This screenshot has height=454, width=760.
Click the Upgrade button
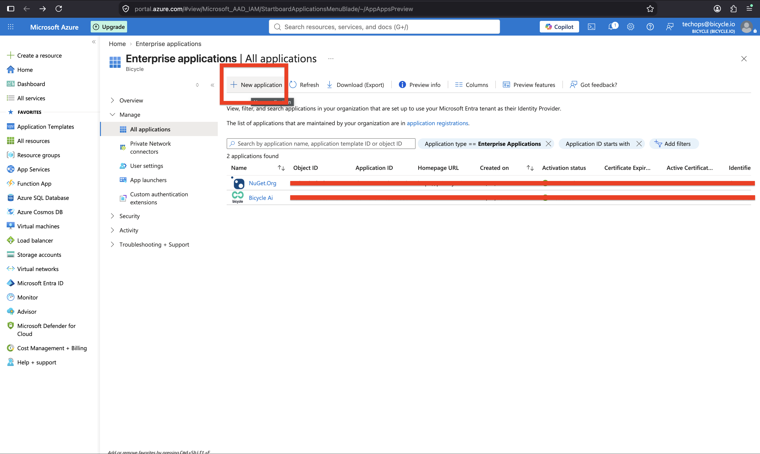109,27
